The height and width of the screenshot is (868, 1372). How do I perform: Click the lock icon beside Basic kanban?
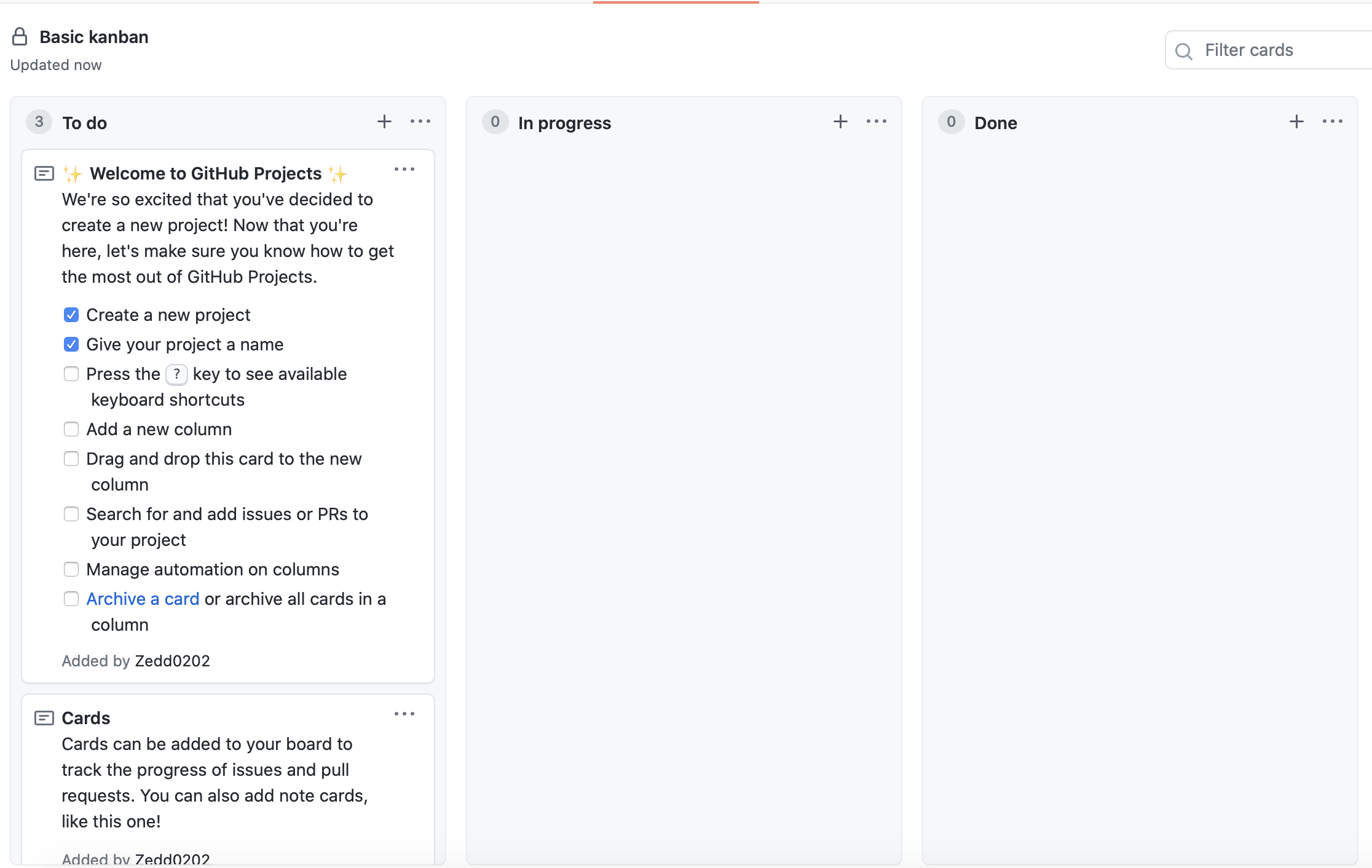20,37
